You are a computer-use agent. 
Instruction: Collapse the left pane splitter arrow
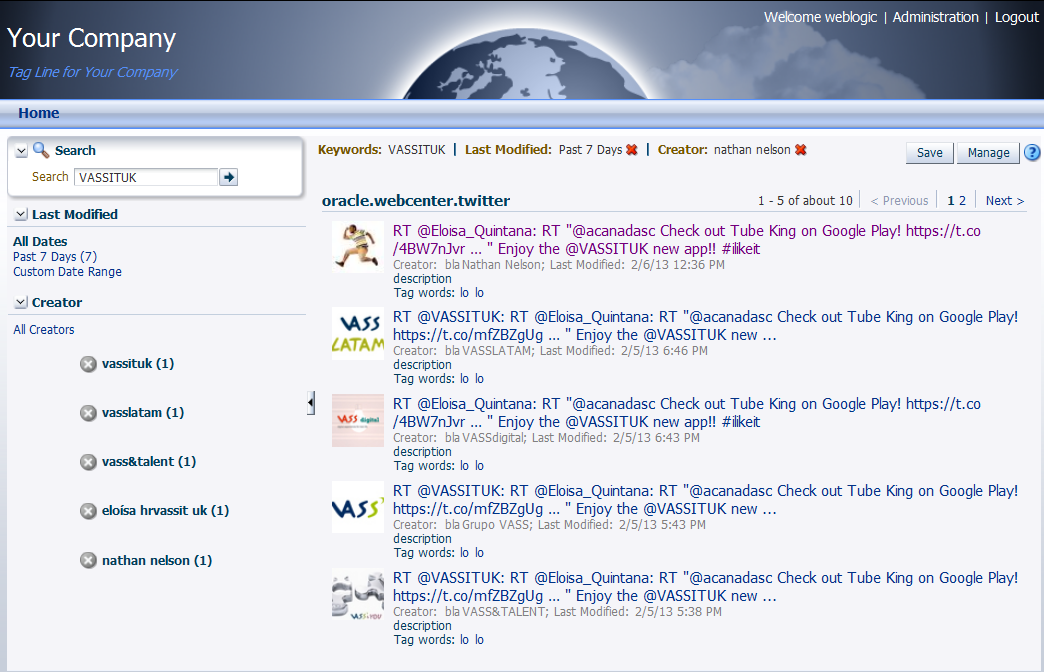311,403
